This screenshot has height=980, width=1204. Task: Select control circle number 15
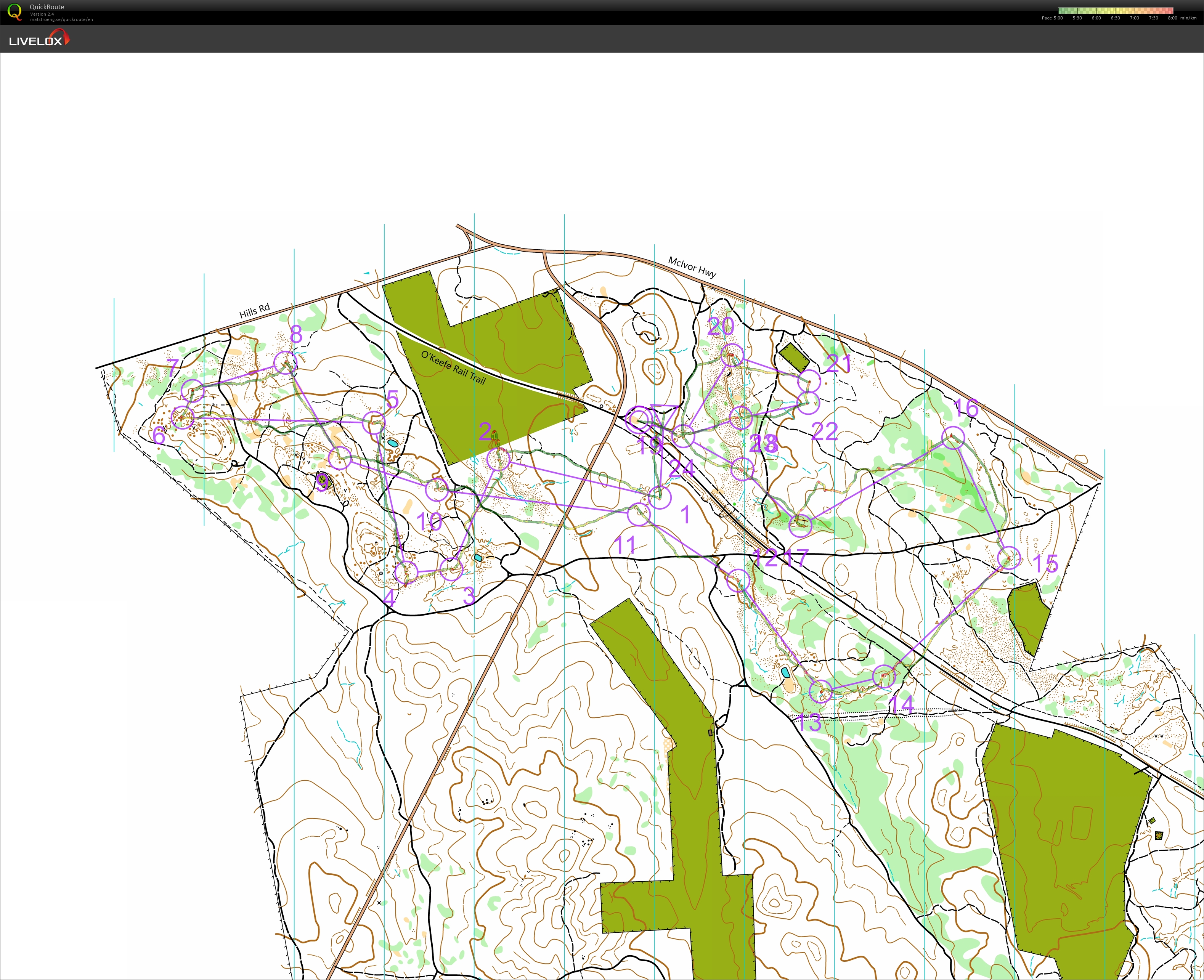point(1008,558)
